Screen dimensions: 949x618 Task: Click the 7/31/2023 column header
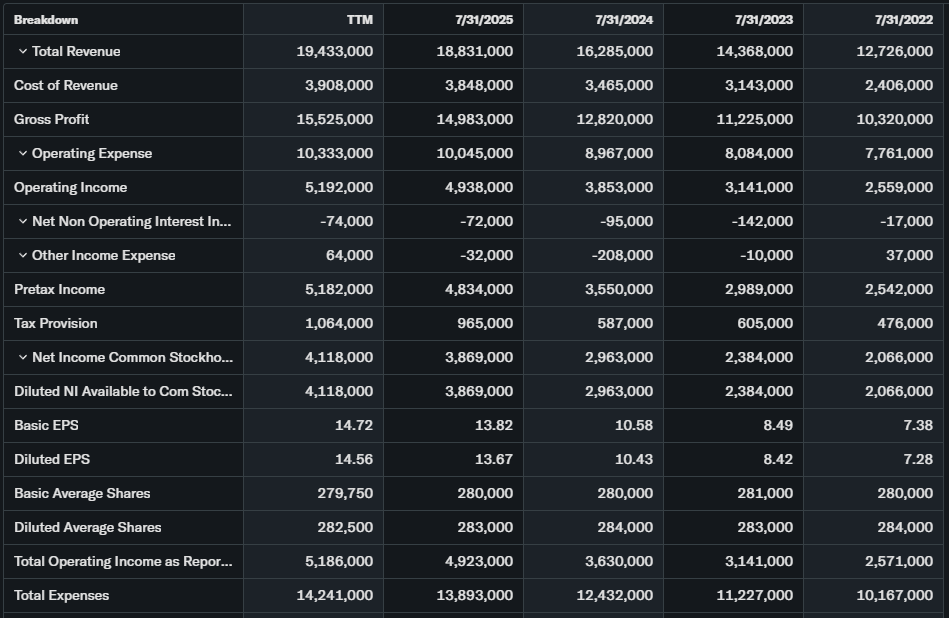(x=763, y=20)
